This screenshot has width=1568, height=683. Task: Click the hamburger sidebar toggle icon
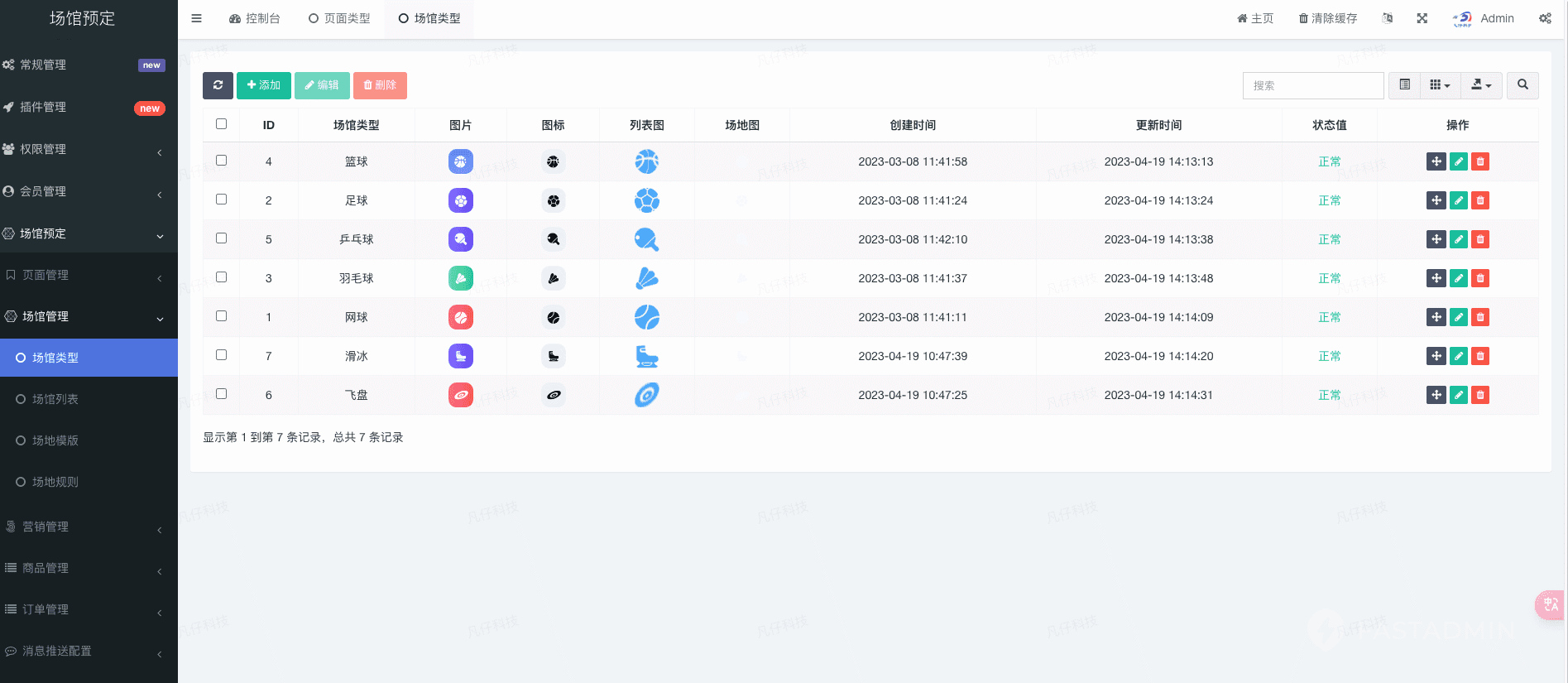pos(196,18)
